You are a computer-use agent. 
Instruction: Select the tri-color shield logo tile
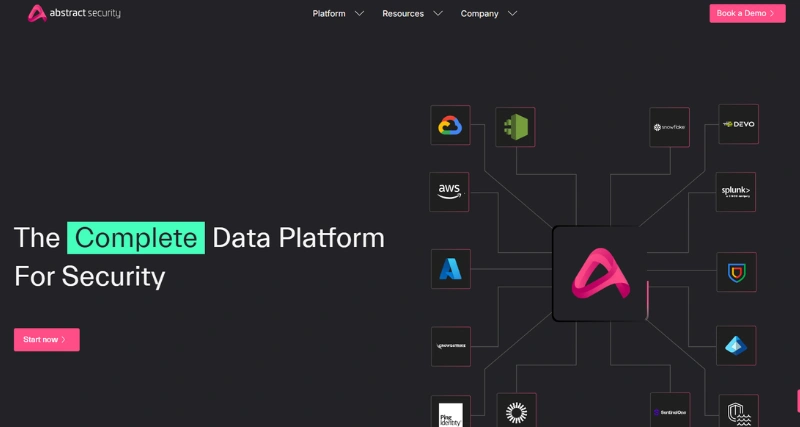pyautogui.click(x=736, y=271)
